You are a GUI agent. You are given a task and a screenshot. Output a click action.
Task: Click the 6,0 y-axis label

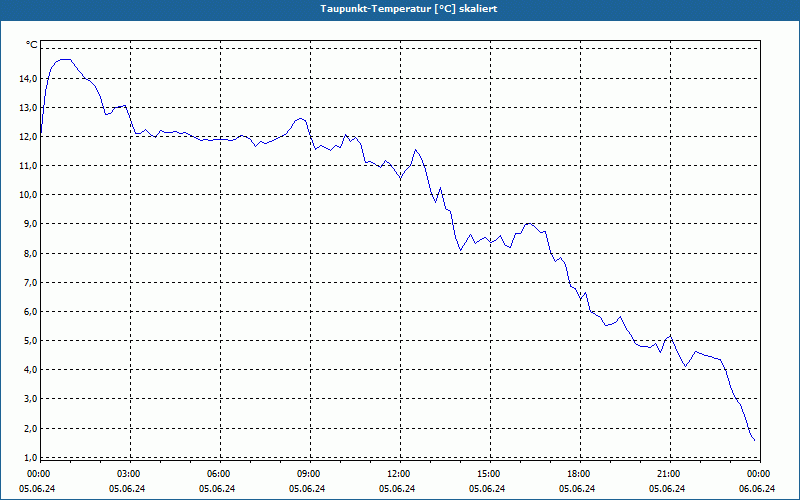click(x=30, y=312)
